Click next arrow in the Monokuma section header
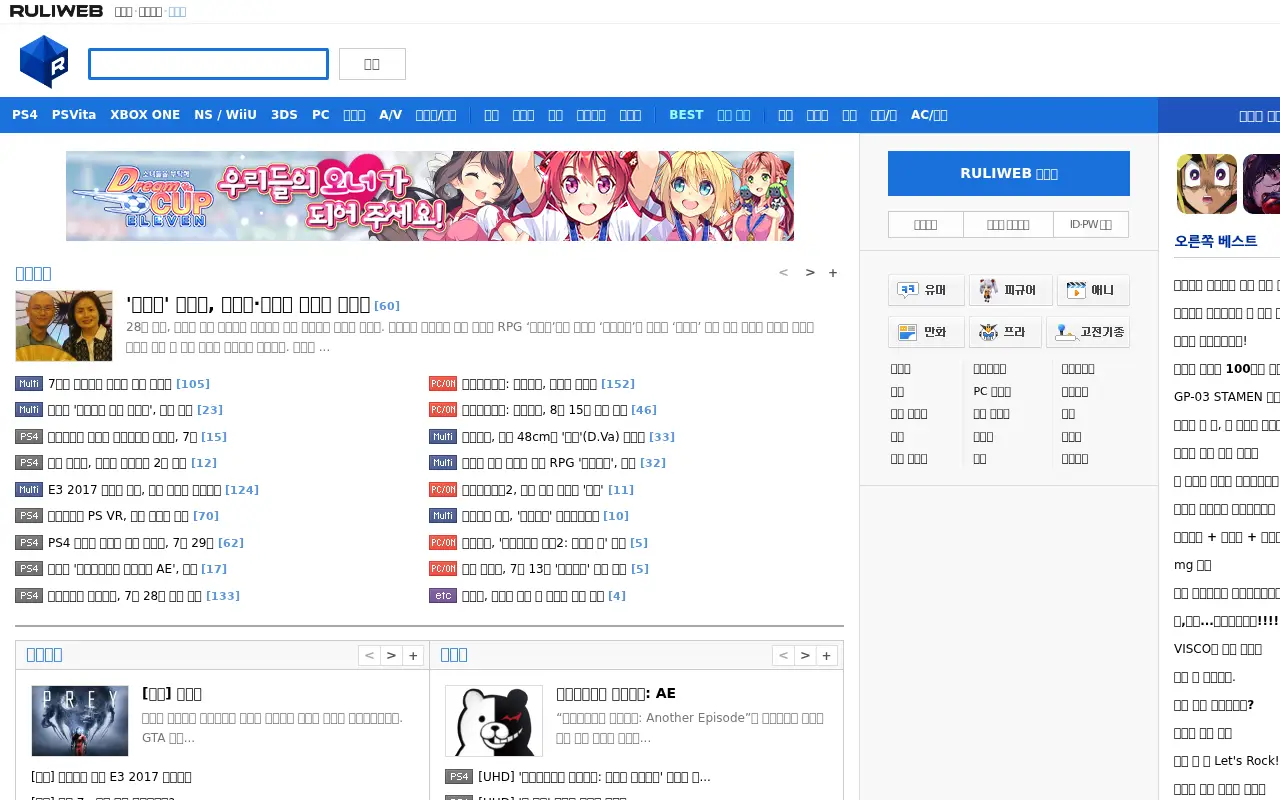The image size is (1280, 800). coord(805,656)
